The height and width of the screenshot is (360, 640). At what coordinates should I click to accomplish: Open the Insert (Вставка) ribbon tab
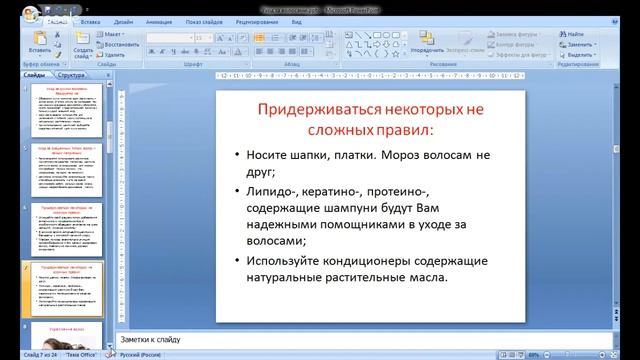[x=90, y=22]
